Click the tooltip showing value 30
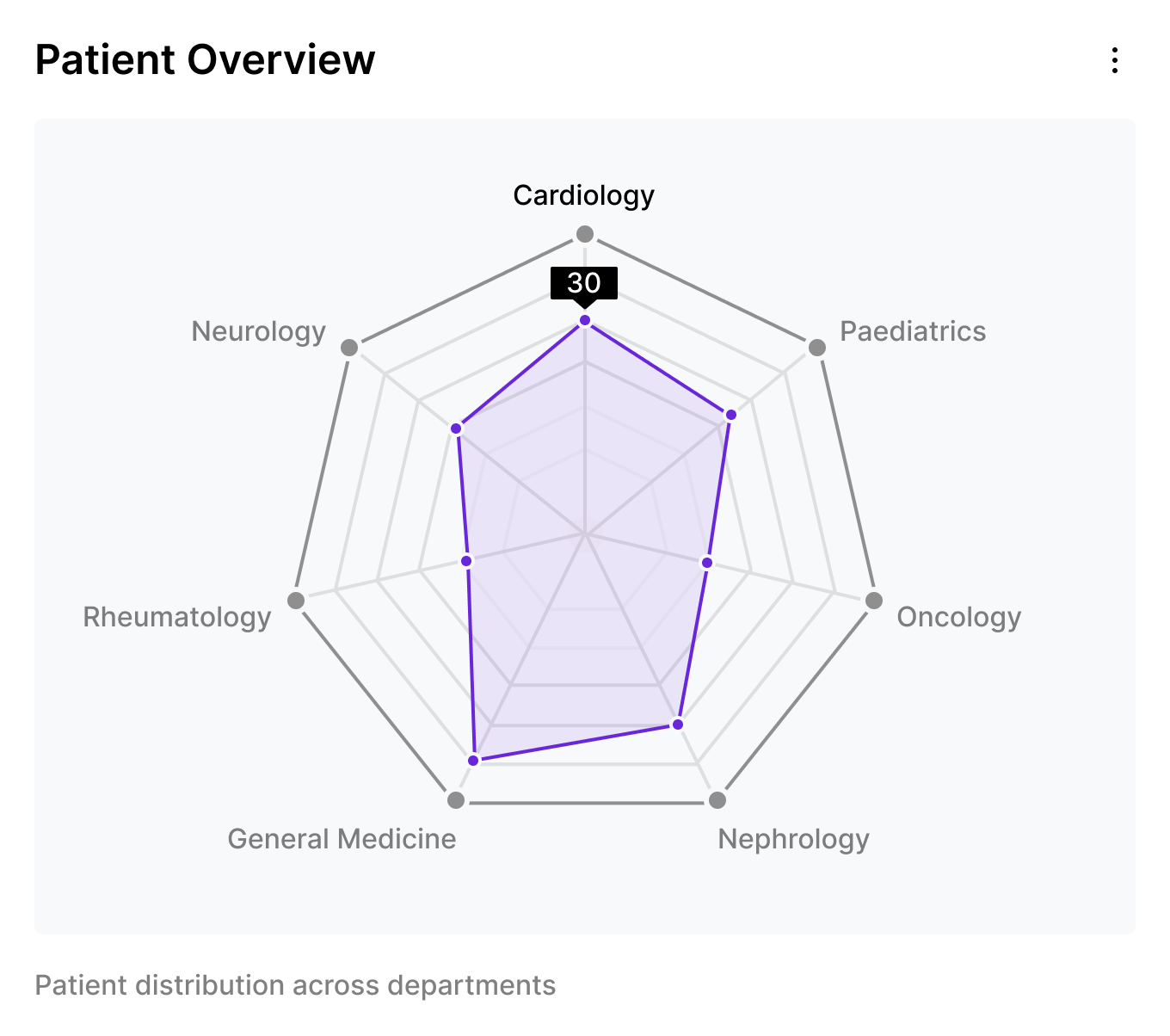The height and width of the screenshot is (1036, 1170). 584,283
